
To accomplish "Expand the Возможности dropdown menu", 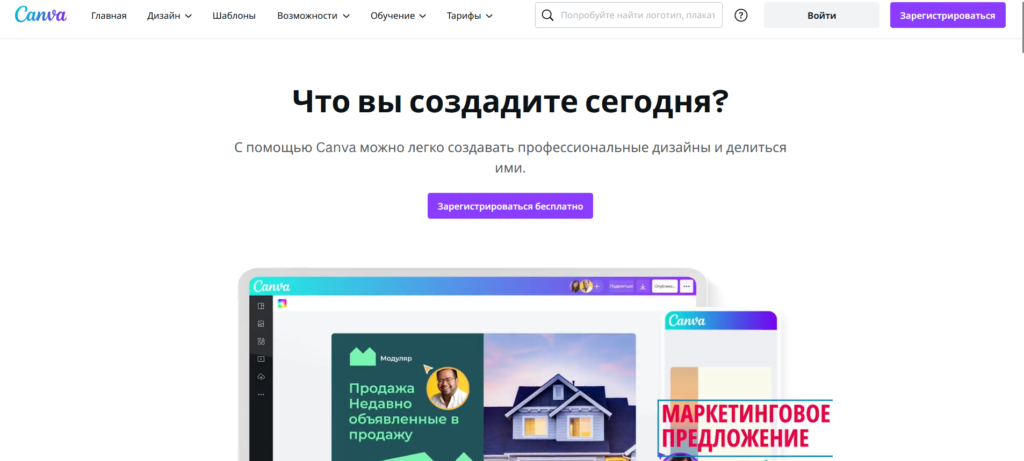I will point(313,16).
